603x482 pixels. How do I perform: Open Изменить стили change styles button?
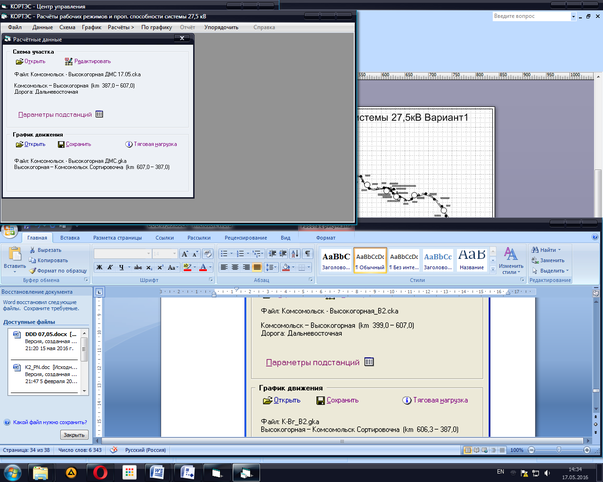(x=511, y=260)
